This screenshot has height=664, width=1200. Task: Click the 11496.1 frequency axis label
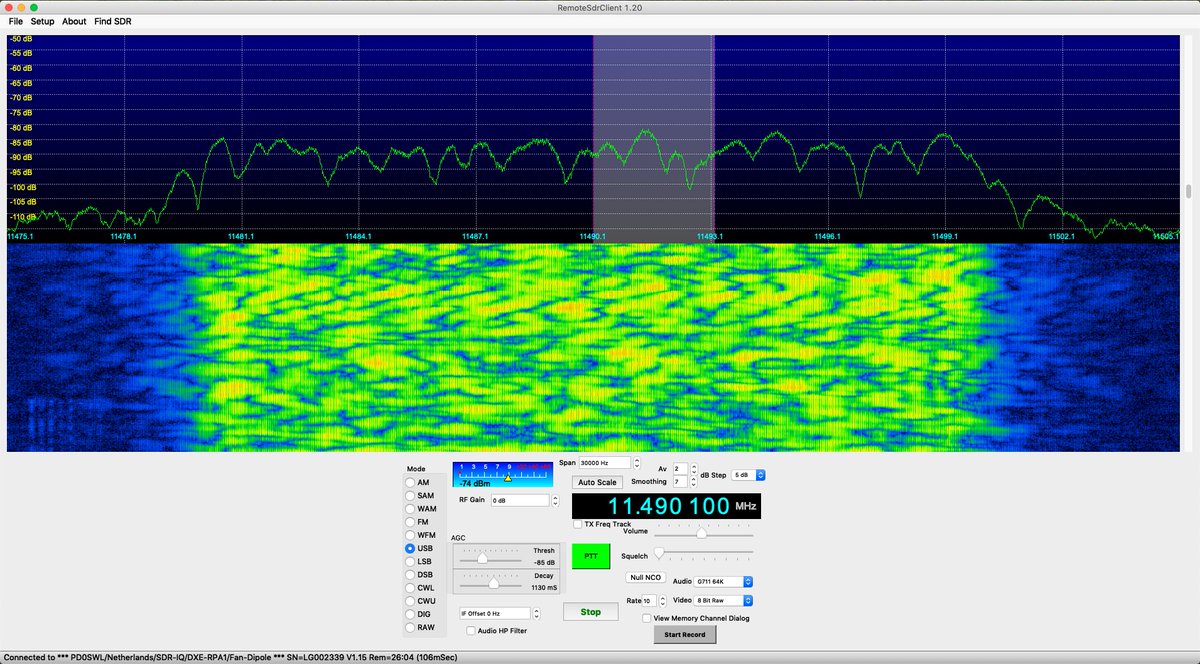(825, 237)
